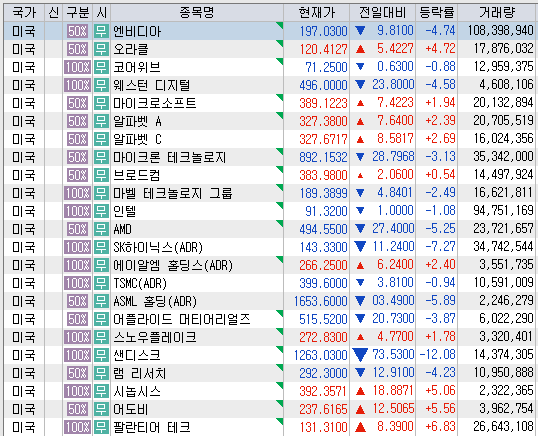Click the green 무 icon for 오라클
The height and width of the screenshot is (436, 538).
101,49
